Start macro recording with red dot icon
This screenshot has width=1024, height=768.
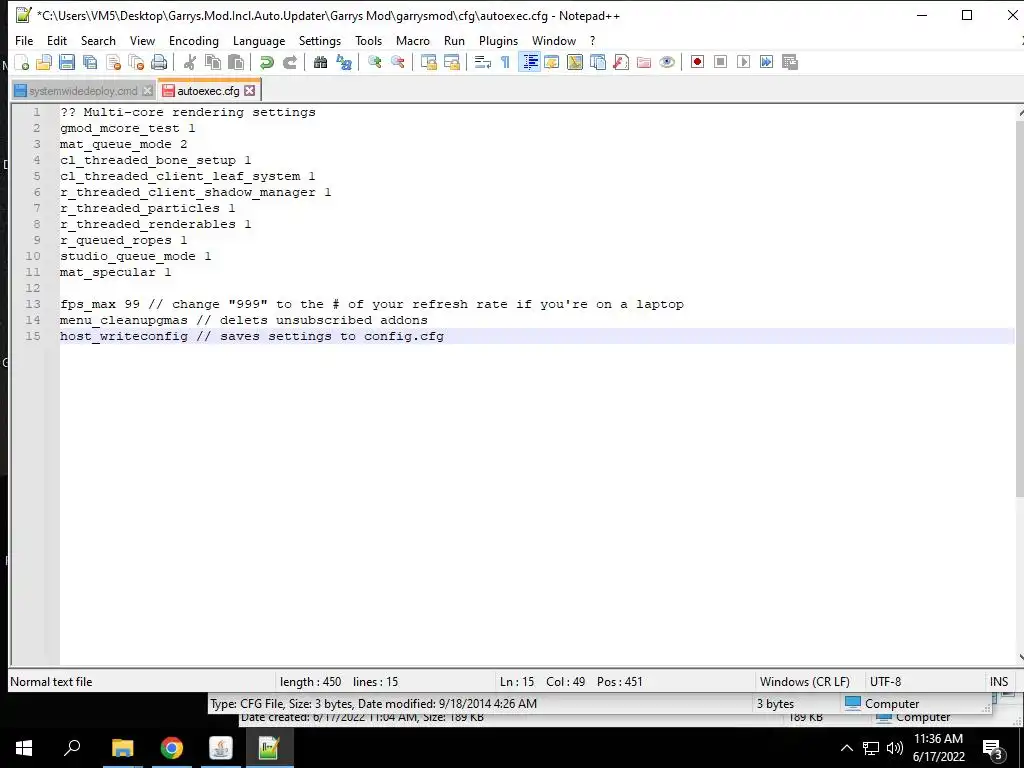point(697,62)
